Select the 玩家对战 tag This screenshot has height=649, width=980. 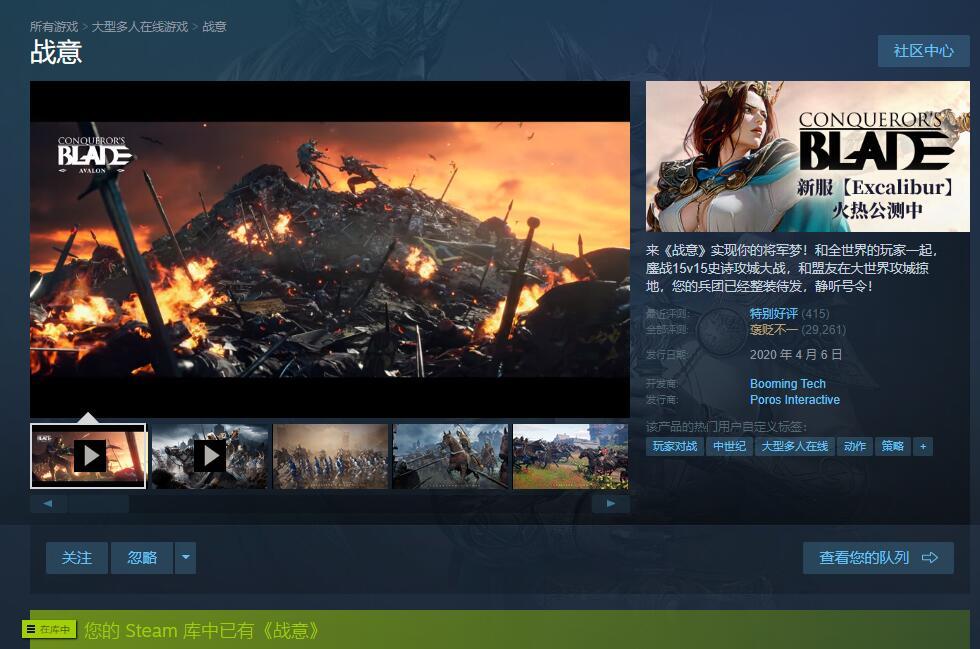[675, 446]
